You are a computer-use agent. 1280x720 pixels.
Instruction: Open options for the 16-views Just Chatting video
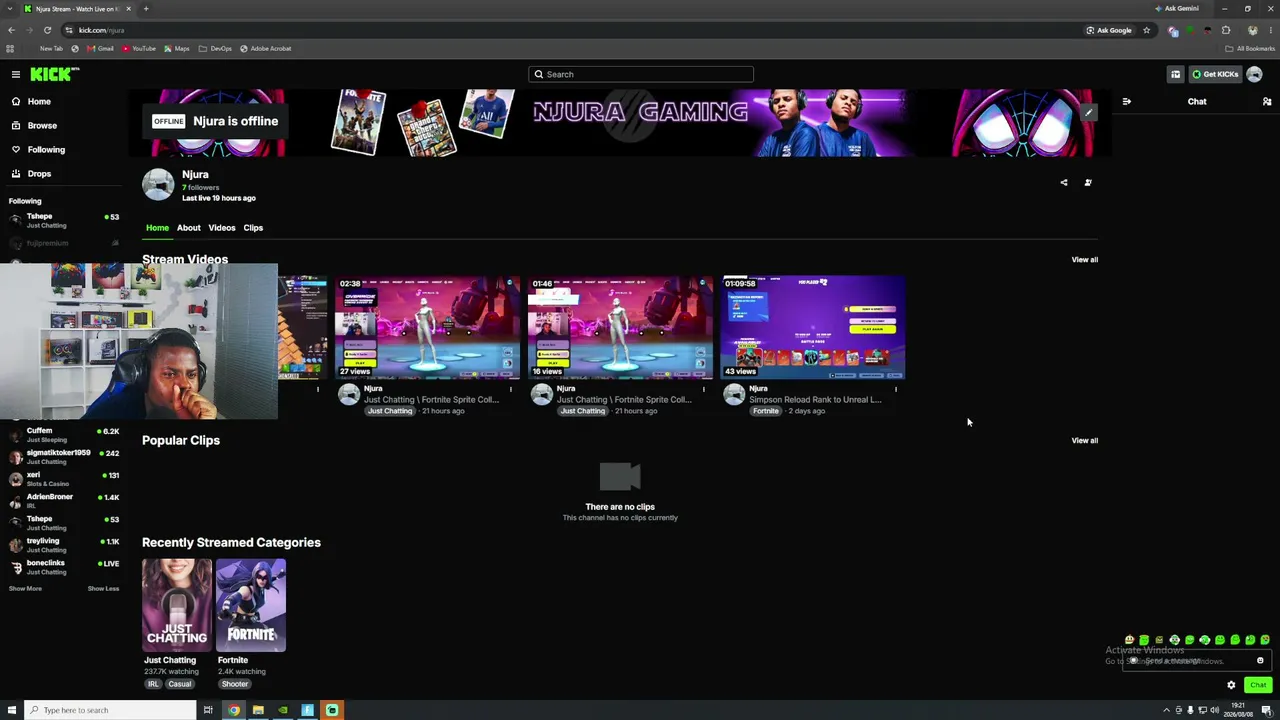click(704, 389)
